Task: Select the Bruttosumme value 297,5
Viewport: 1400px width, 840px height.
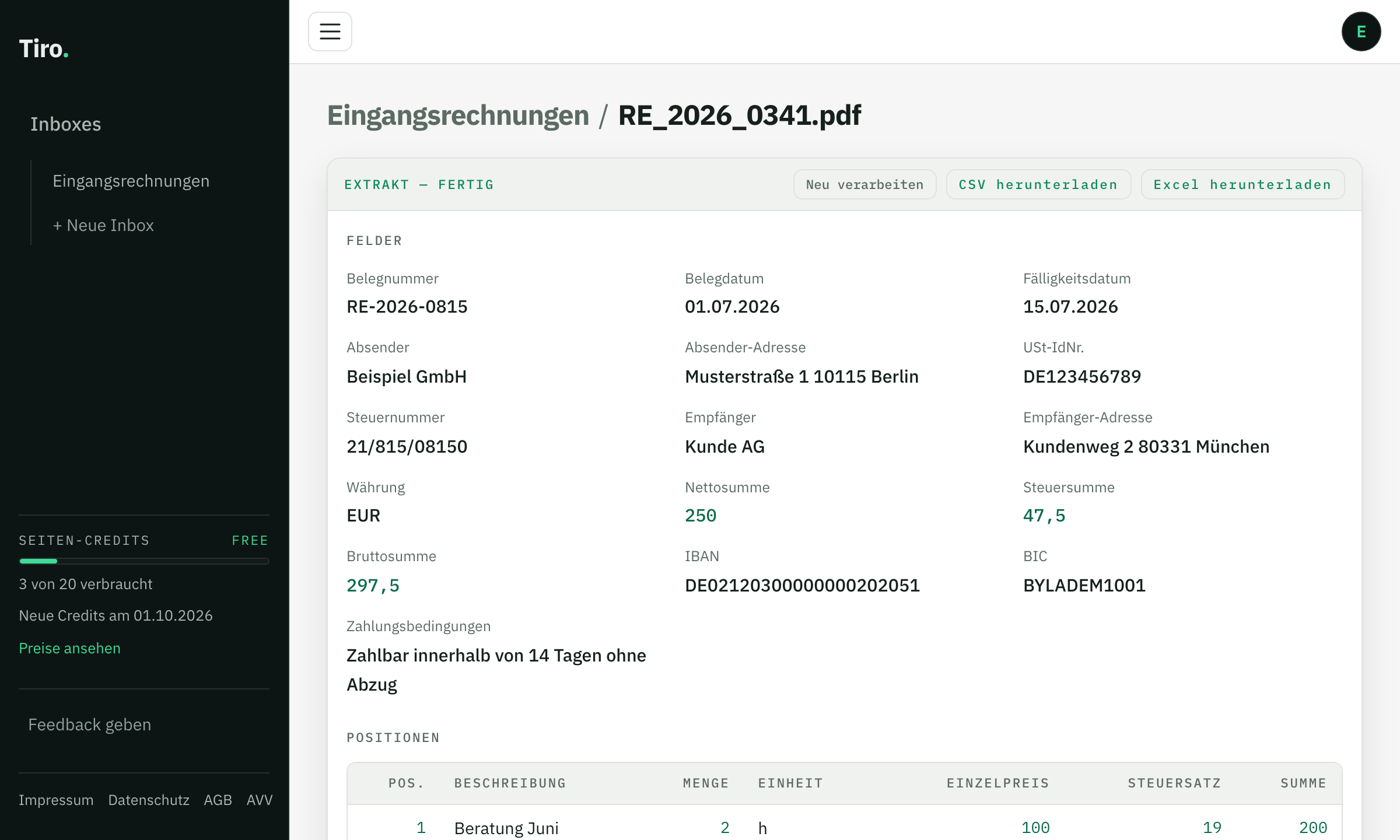Action: [x=373, y=586]
